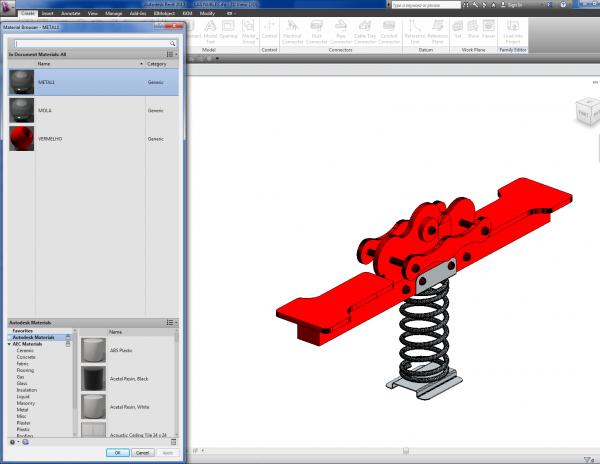Click the ViewCube in the viewport

[588, 111]
